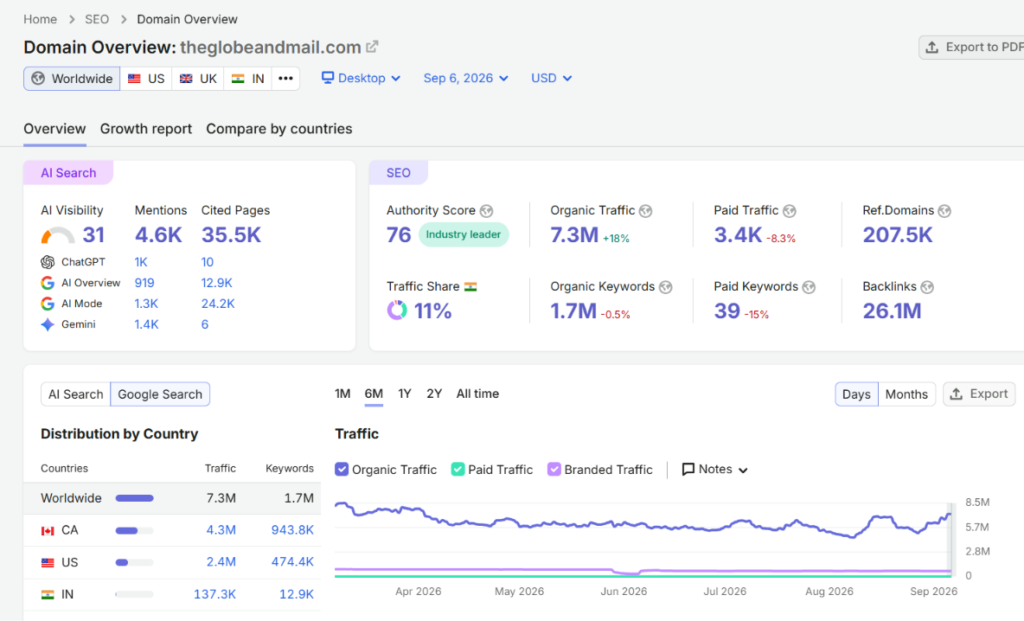This screenshot has width=1024, height=621.
Task: Switch to the Growth report tab
Action: [x=146, y=129]
